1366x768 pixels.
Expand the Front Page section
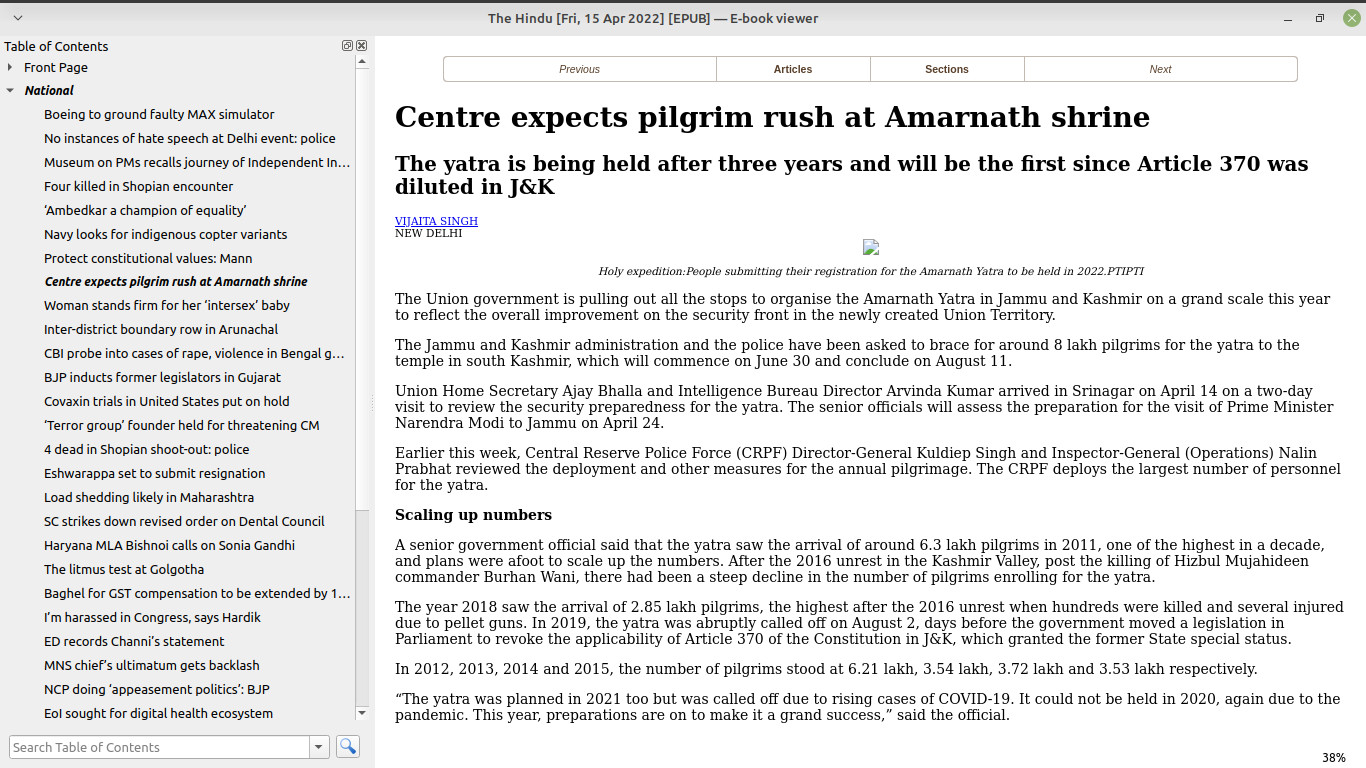tap(10, 67)
